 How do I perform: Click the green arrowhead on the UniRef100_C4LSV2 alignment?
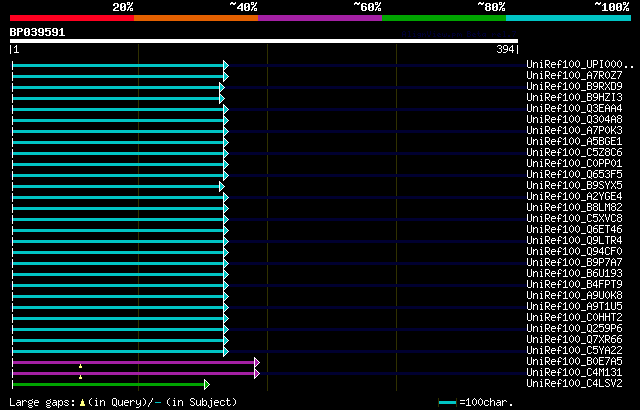pos(207,384)
